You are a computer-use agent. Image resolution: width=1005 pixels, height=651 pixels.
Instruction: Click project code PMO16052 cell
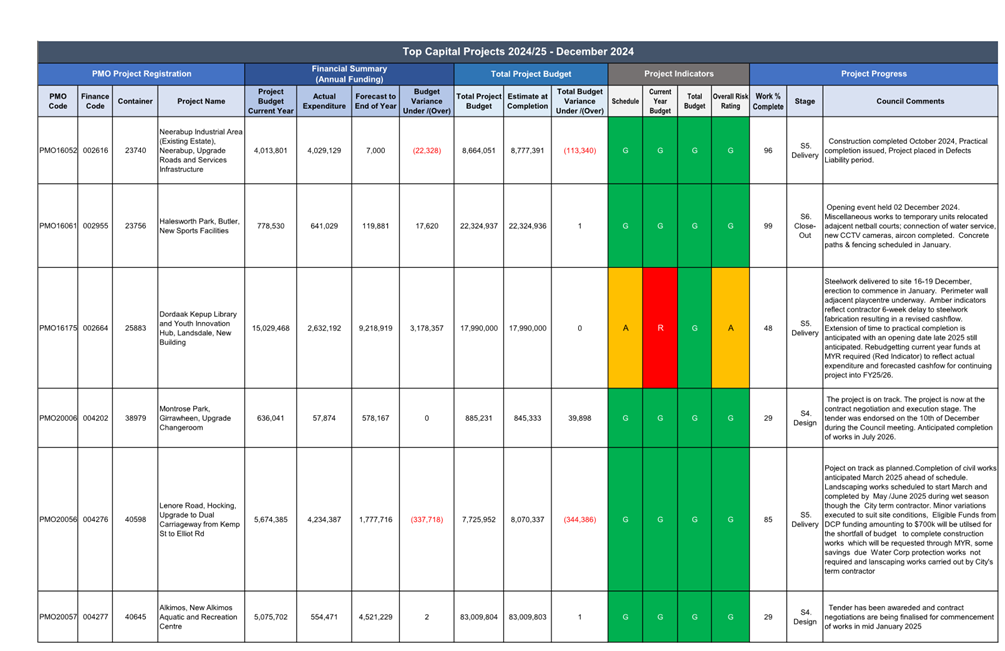pos(58,150)
